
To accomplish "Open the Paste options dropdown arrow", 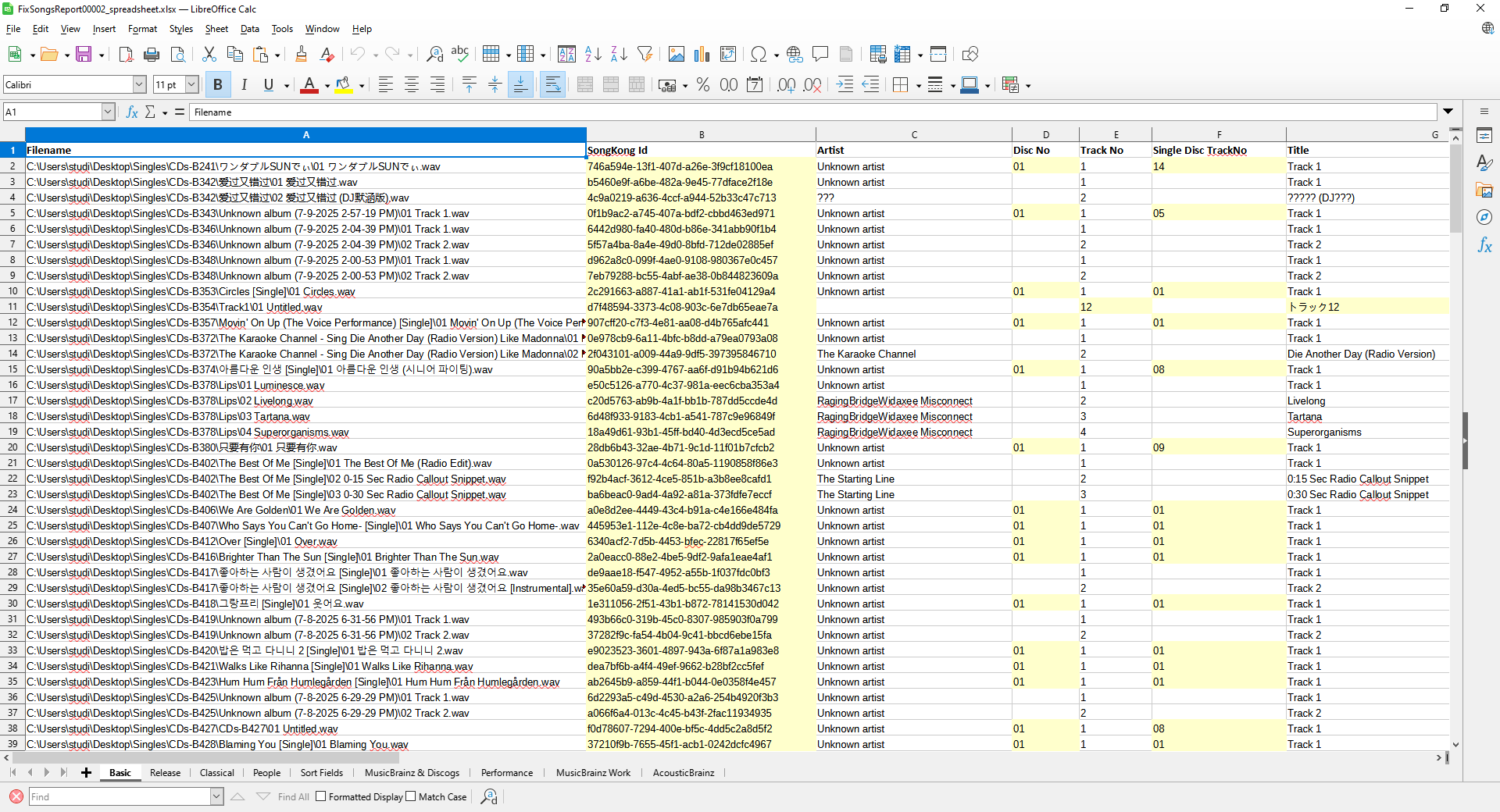I will coord(277,55).
